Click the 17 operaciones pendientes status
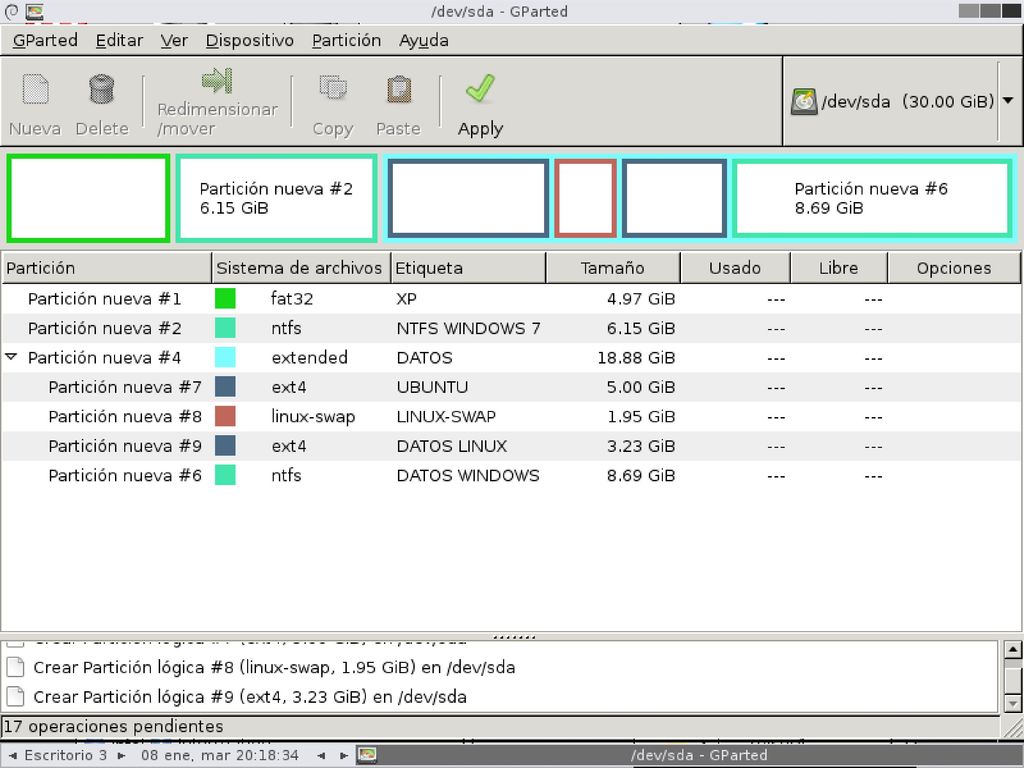Image resolution: width=1024 pixels, height=768 pixels. [114, 726]
